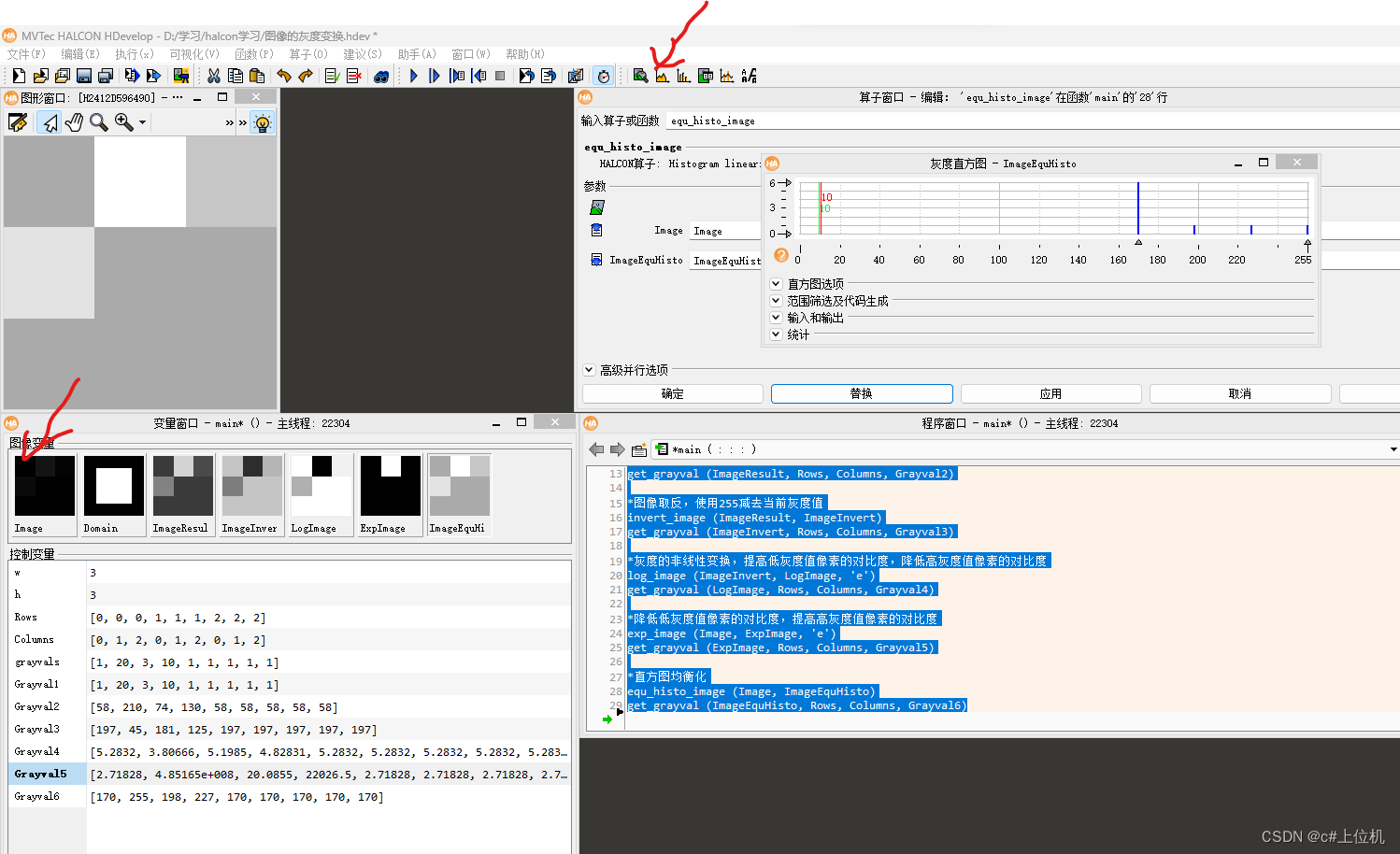Click the Step out icon

point(479,76)
